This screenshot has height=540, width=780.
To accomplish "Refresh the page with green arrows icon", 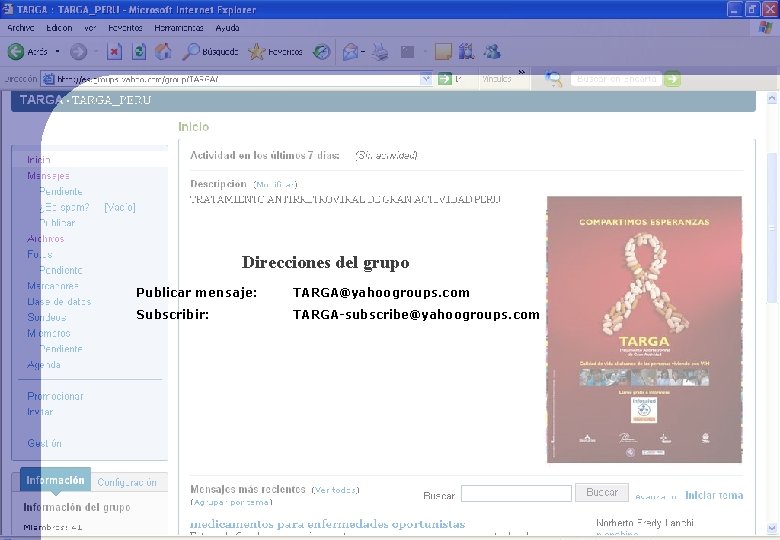I will click(139, 51).
